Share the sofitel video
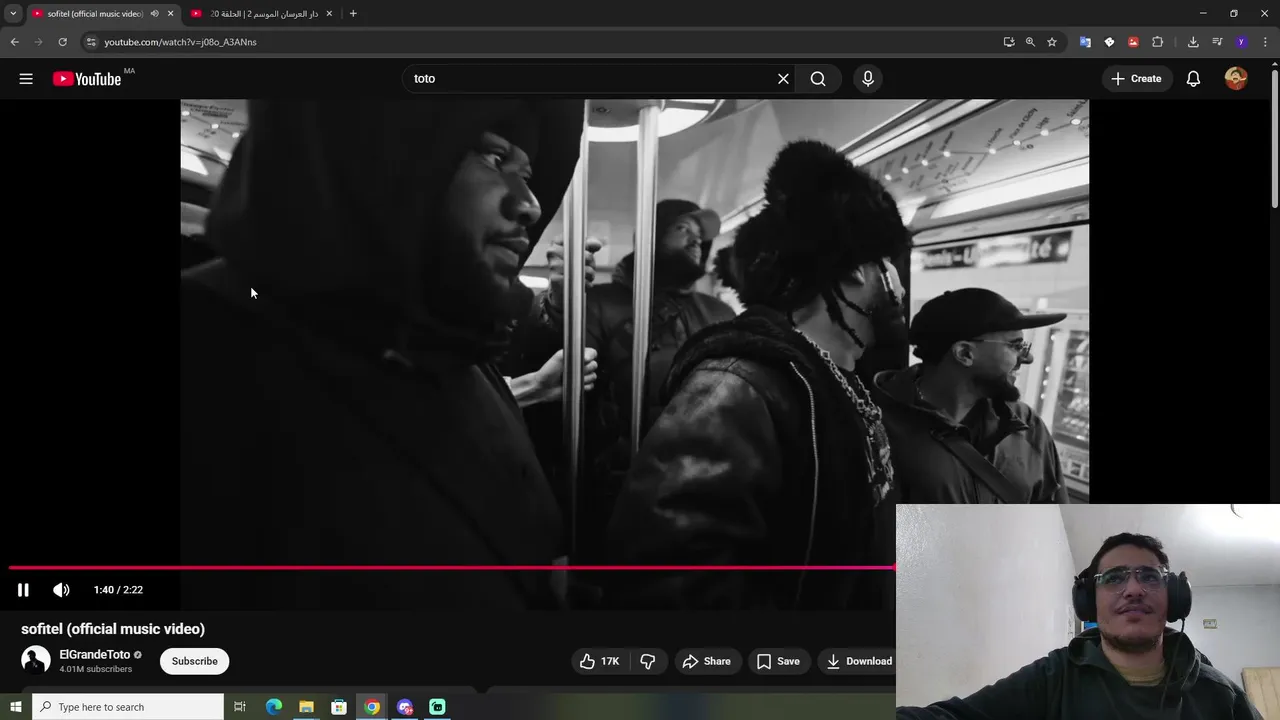 706,661
